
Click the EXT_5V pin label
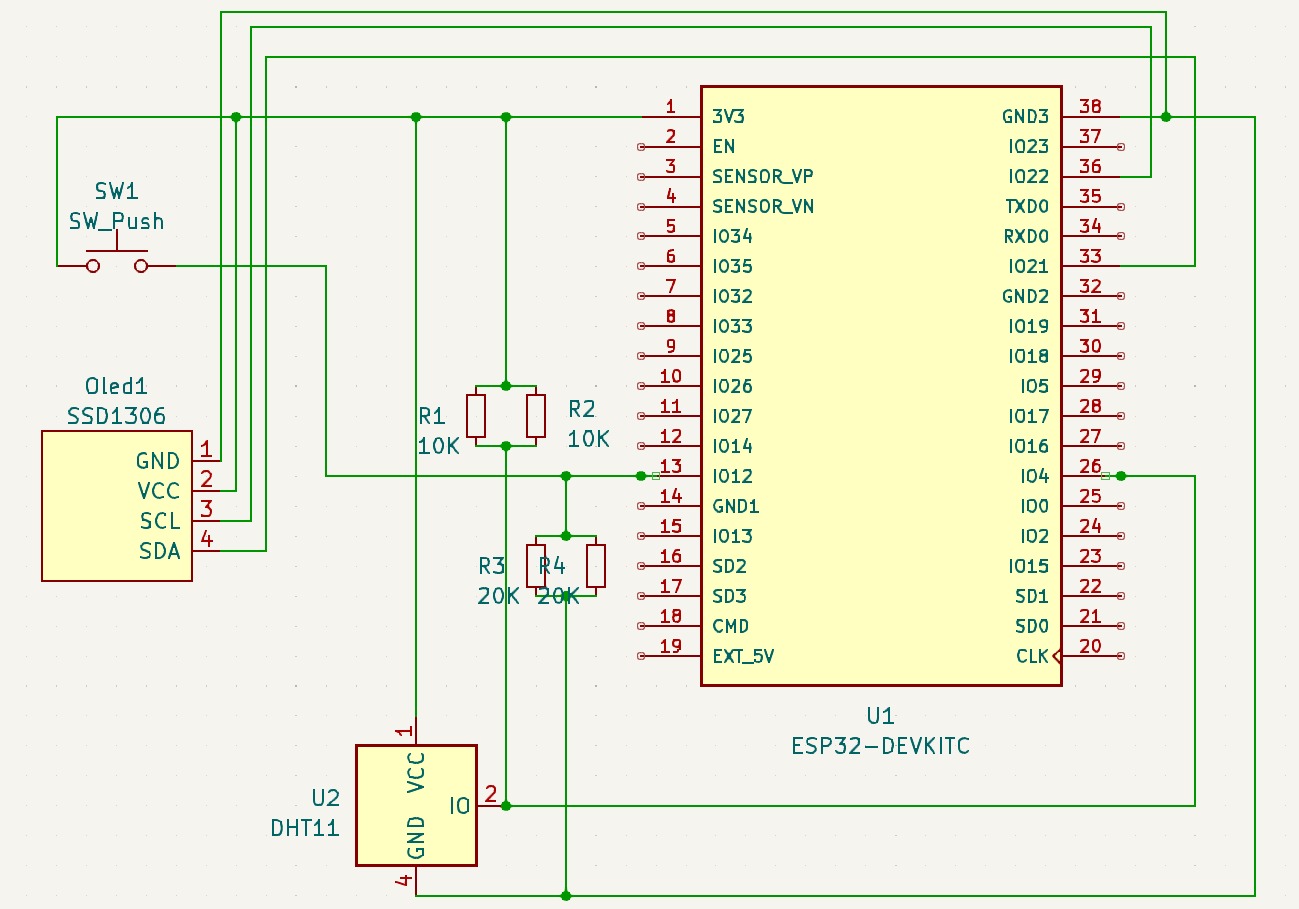point(743,656)
